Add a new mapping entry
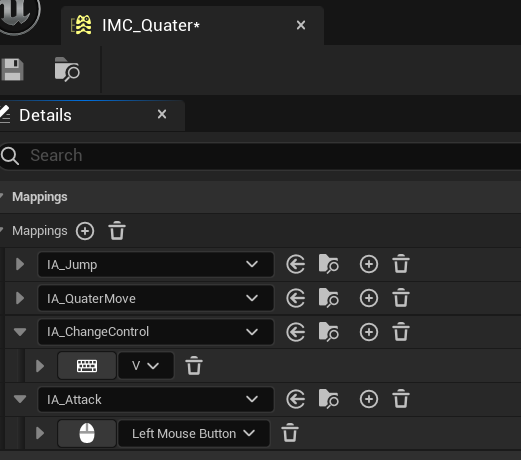Viewport: 521px width, 460px height. click(x=85, y=231)
